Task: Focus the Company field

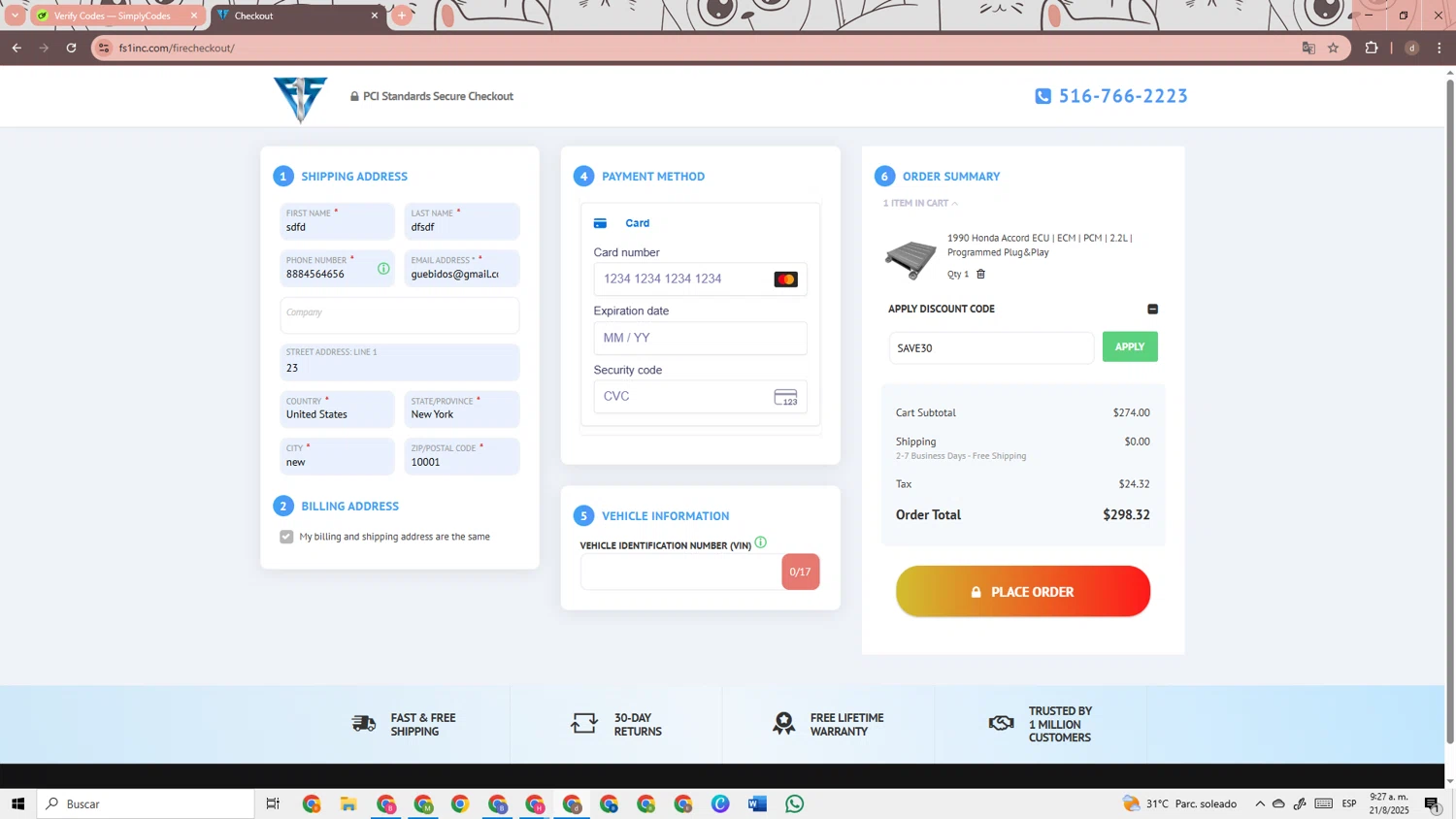Action: (400, 315)
